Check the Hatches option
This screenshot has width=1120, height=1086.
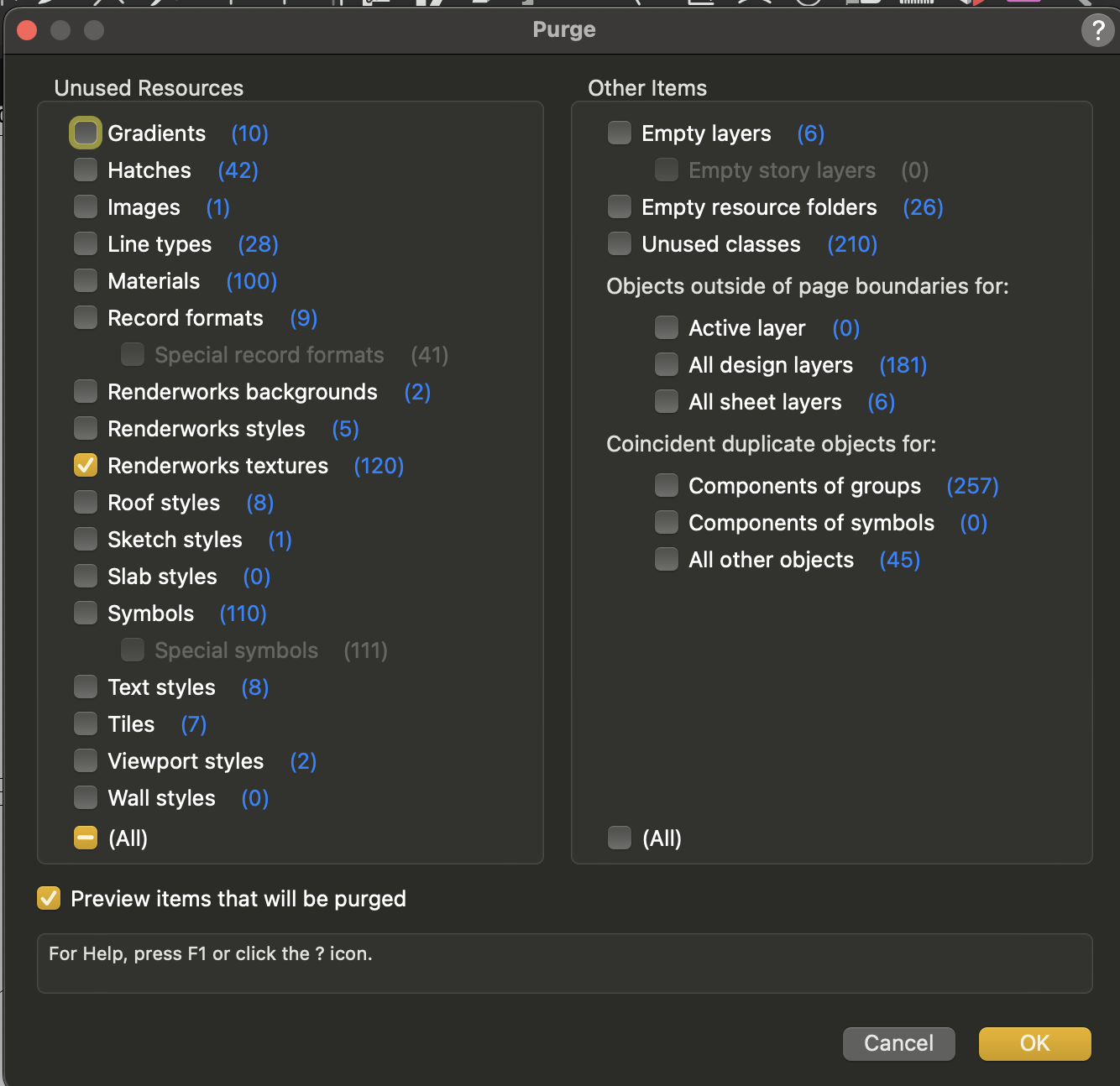(x=86, y=170)
